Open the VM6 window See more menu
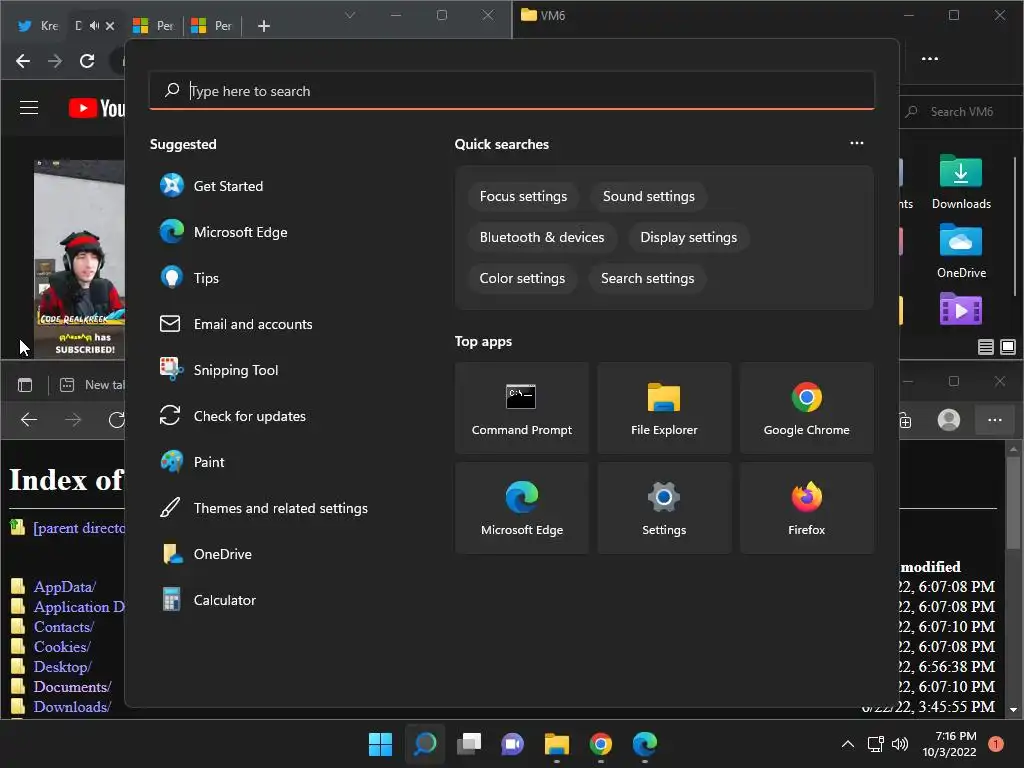The width and height of the screenshot is (1024, 768). point(929,59)
